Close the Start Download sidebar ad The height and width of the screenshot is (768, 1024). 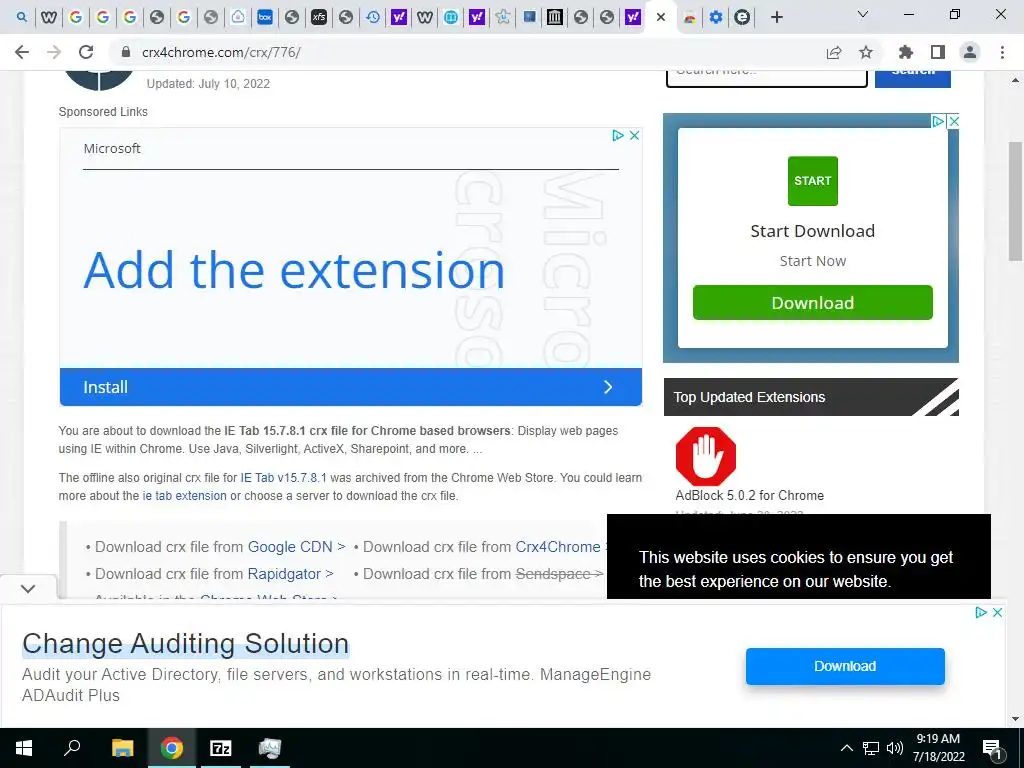[x=953, y=121]
